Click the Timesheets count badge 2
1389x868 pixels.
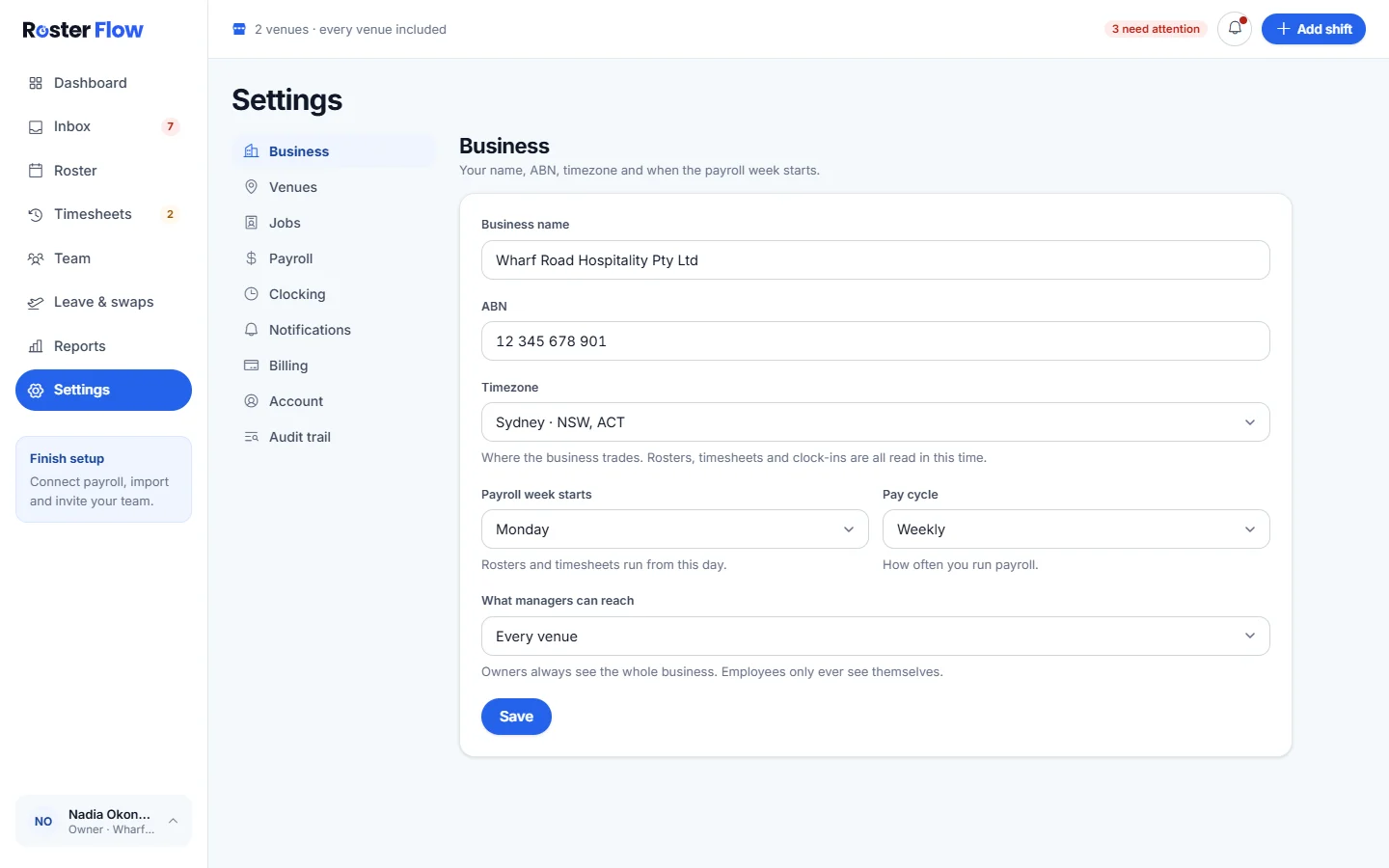(171, 214)
